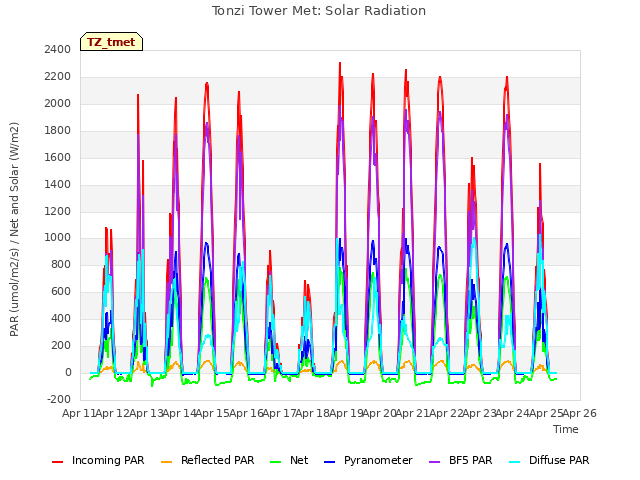Click the 1200 y-axis tick label
This screenshot has height=480, width=640.
click(x=58, y=211)
